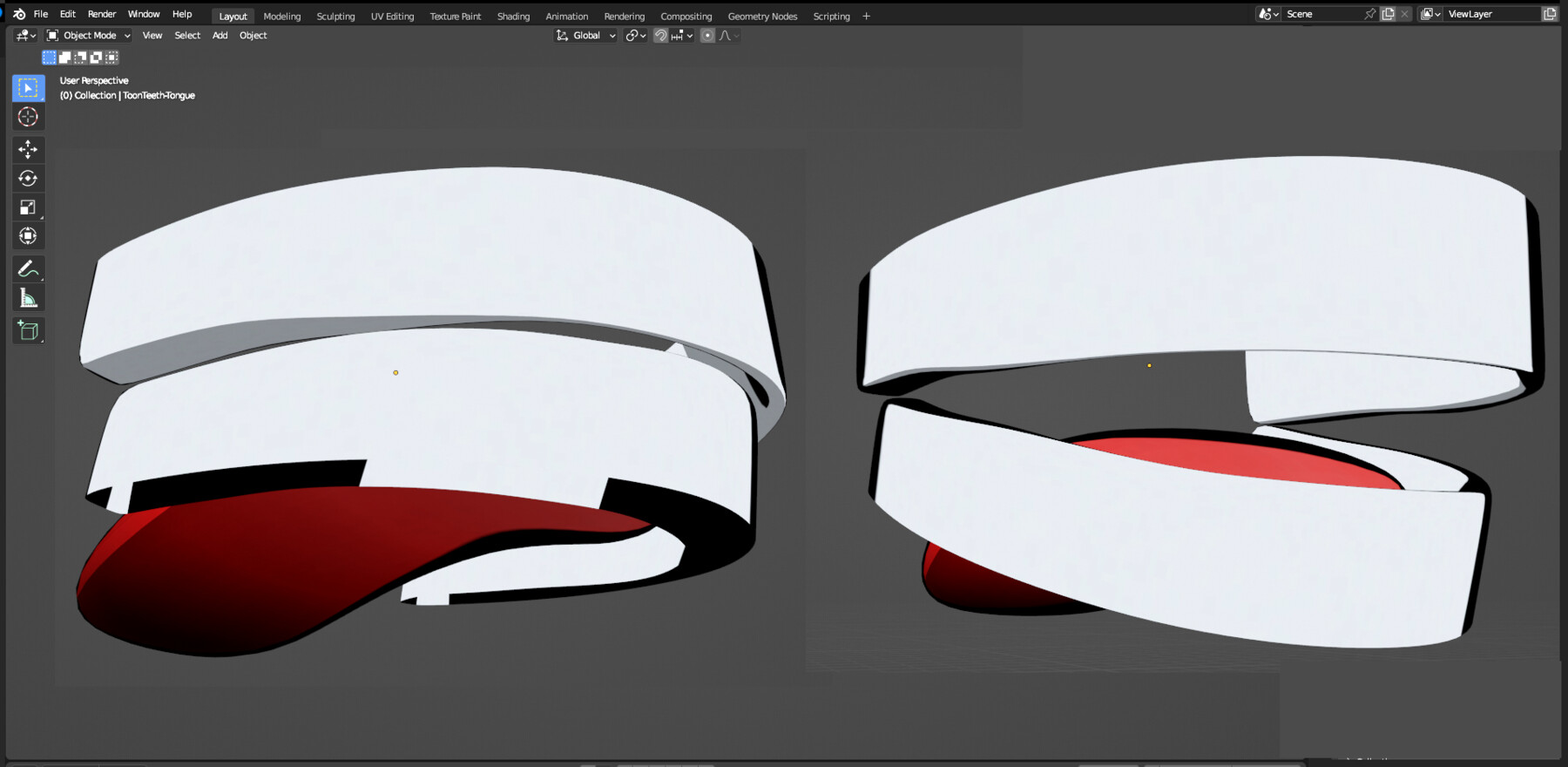Viewport: 1568px width, 767px height.
Task: Select the Transform tool
Action: pyautogui.click(x=28, y=236)
